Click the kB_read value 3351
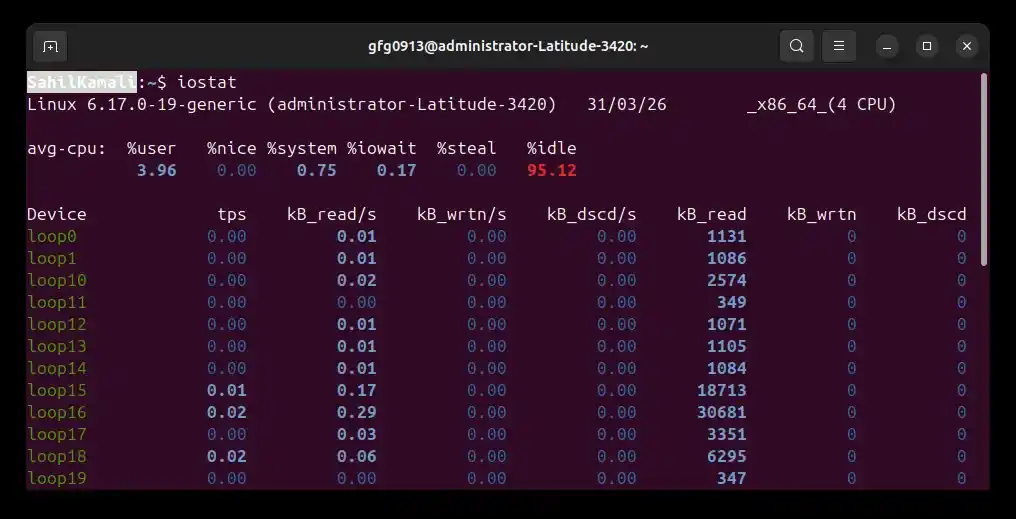1016x519 pixels. pyautogui.click(x=726, y=435)
